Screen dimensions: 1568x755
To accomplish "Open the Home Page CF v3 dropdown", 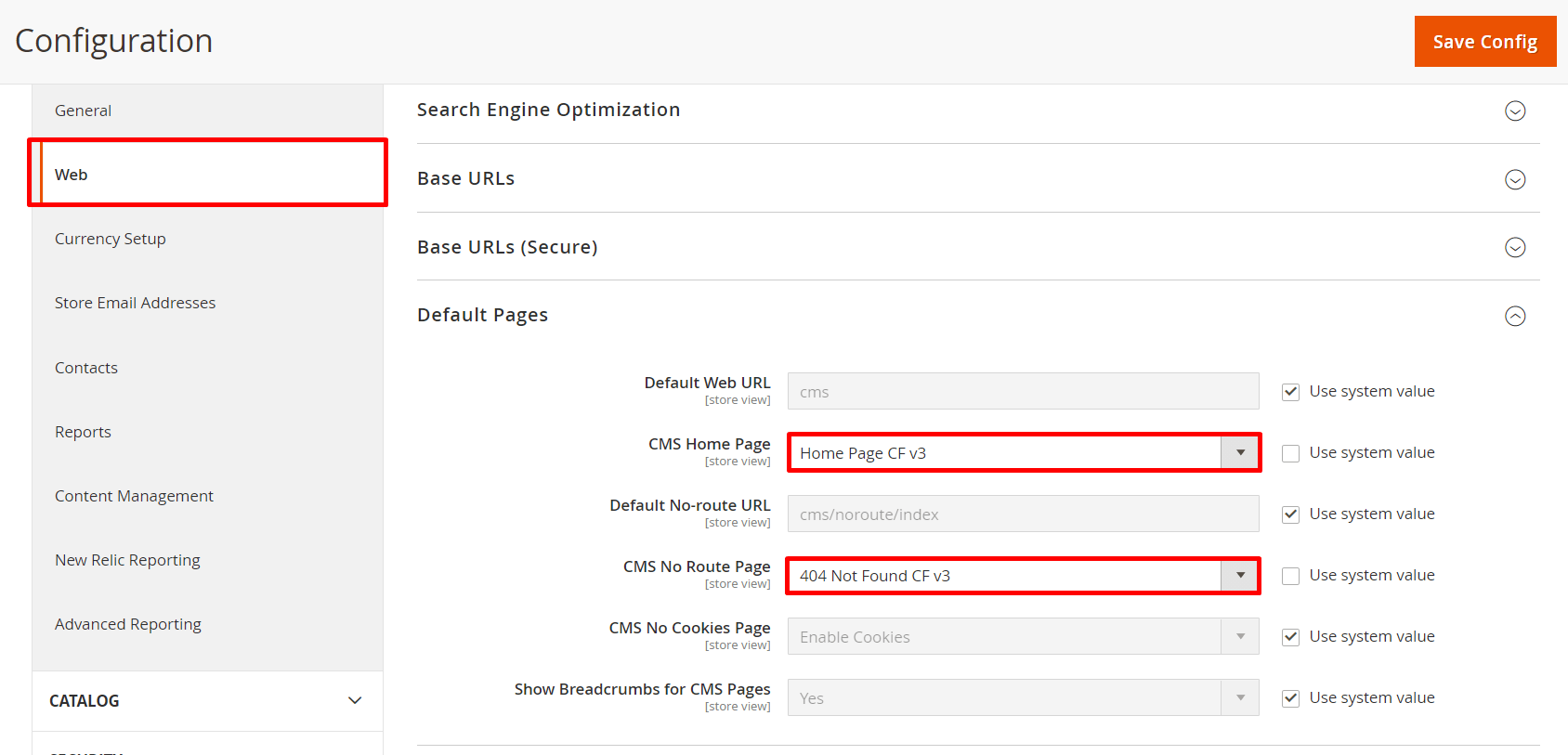I will click(x=1003, y=452).
